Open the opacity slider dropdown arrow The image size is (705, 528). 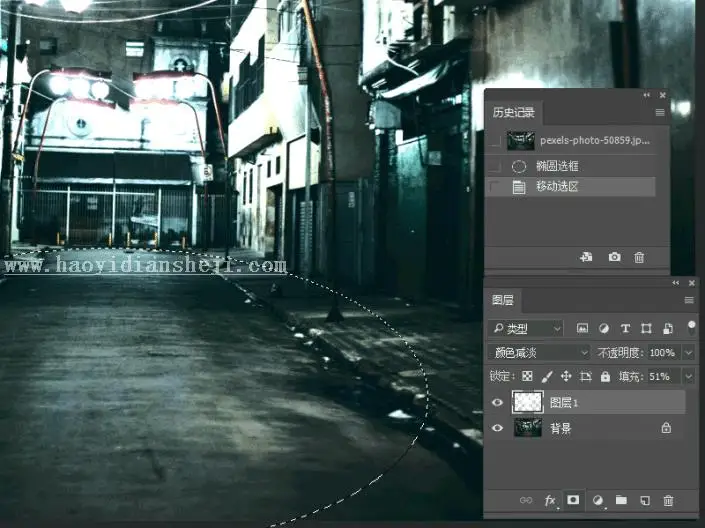pyautogui.click(x=689, y=353)
